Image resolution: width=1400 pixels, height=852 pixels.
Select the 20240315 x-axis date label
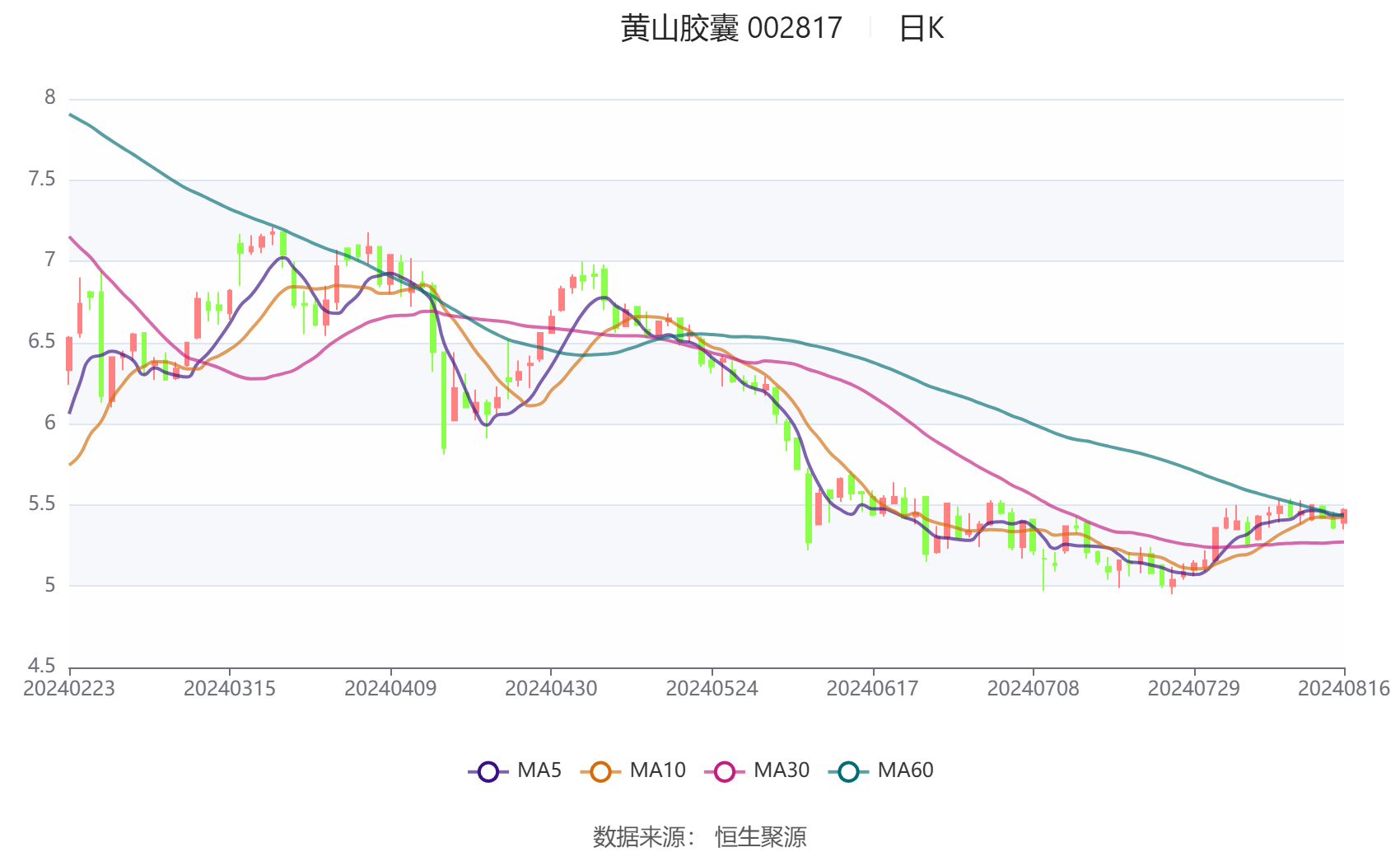click(x=230, y=688)
